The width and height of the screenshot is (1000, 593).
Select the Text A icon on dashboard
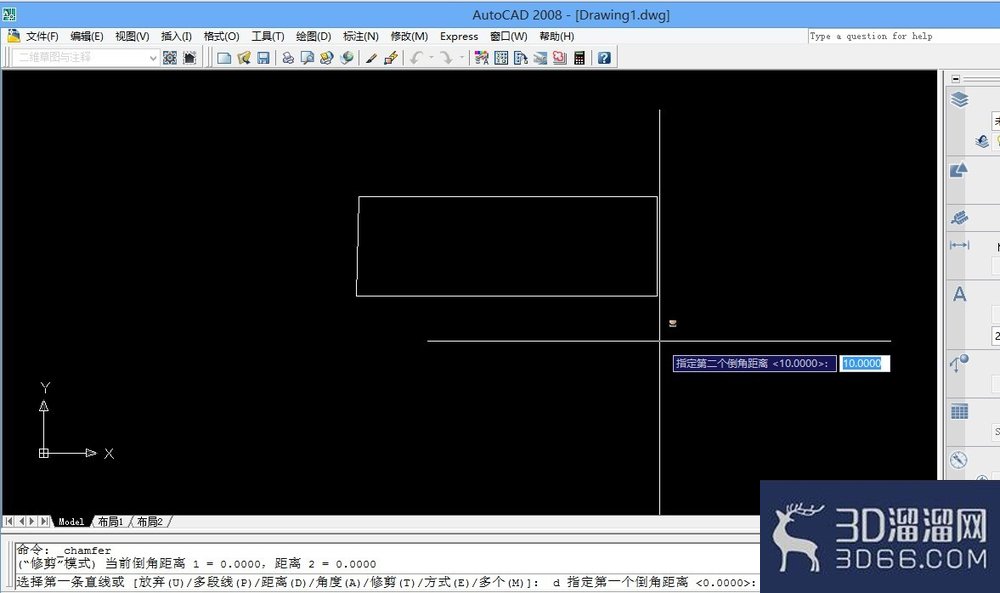(959, 294)
